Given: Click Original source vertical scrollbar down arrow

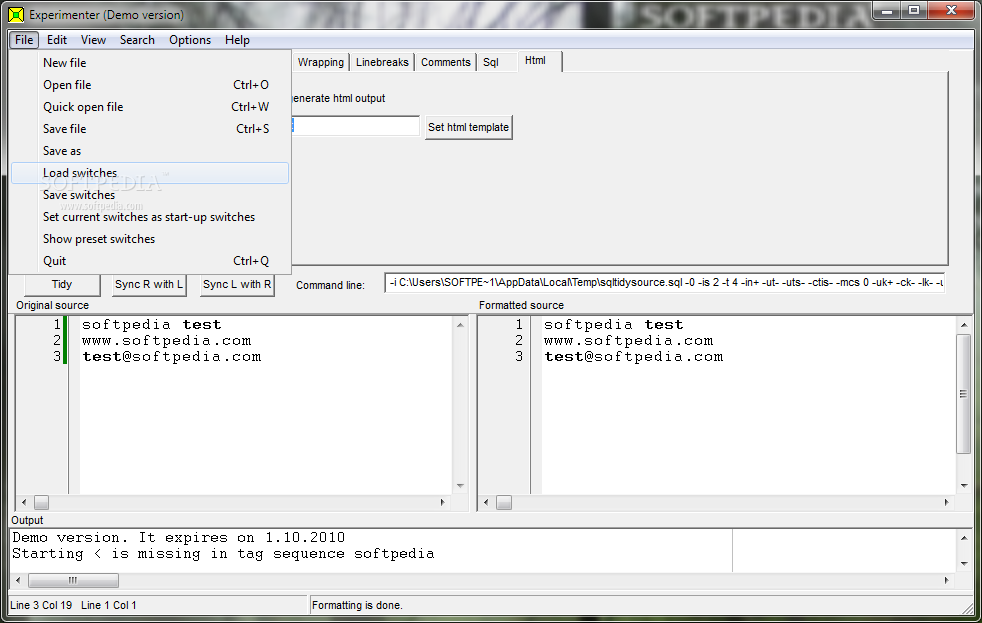Looking at the screenshot, I should [460, 486].
